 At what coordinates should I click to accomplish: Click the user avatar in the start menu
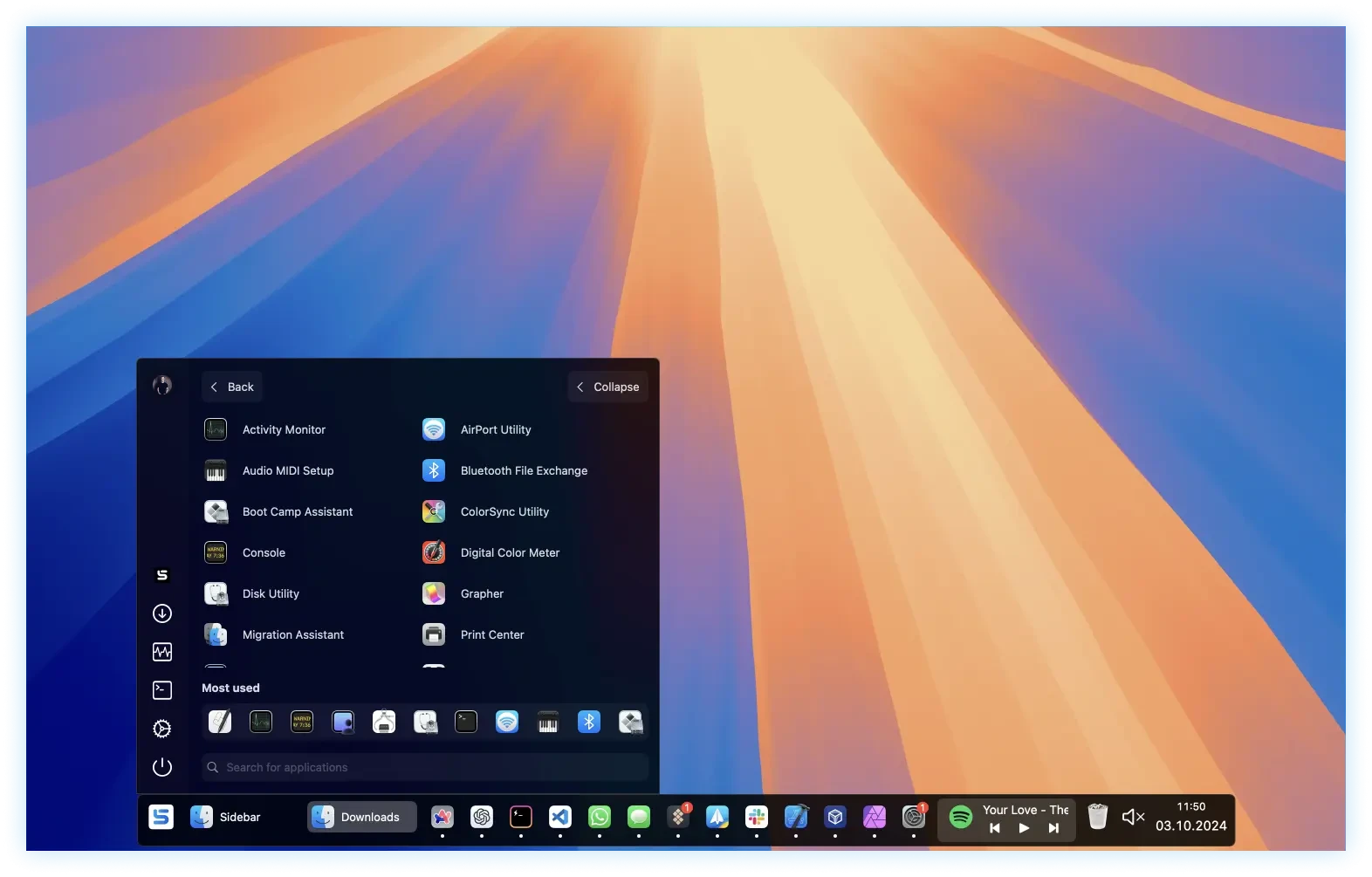click(x=162, y=386)
